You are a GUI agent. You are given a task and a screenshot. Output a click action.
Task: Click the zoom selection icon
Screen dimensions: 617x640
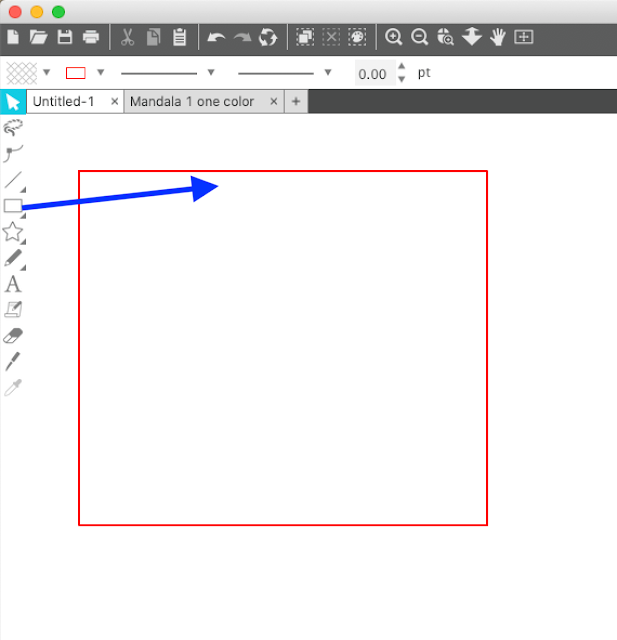[x=445, y=37]
